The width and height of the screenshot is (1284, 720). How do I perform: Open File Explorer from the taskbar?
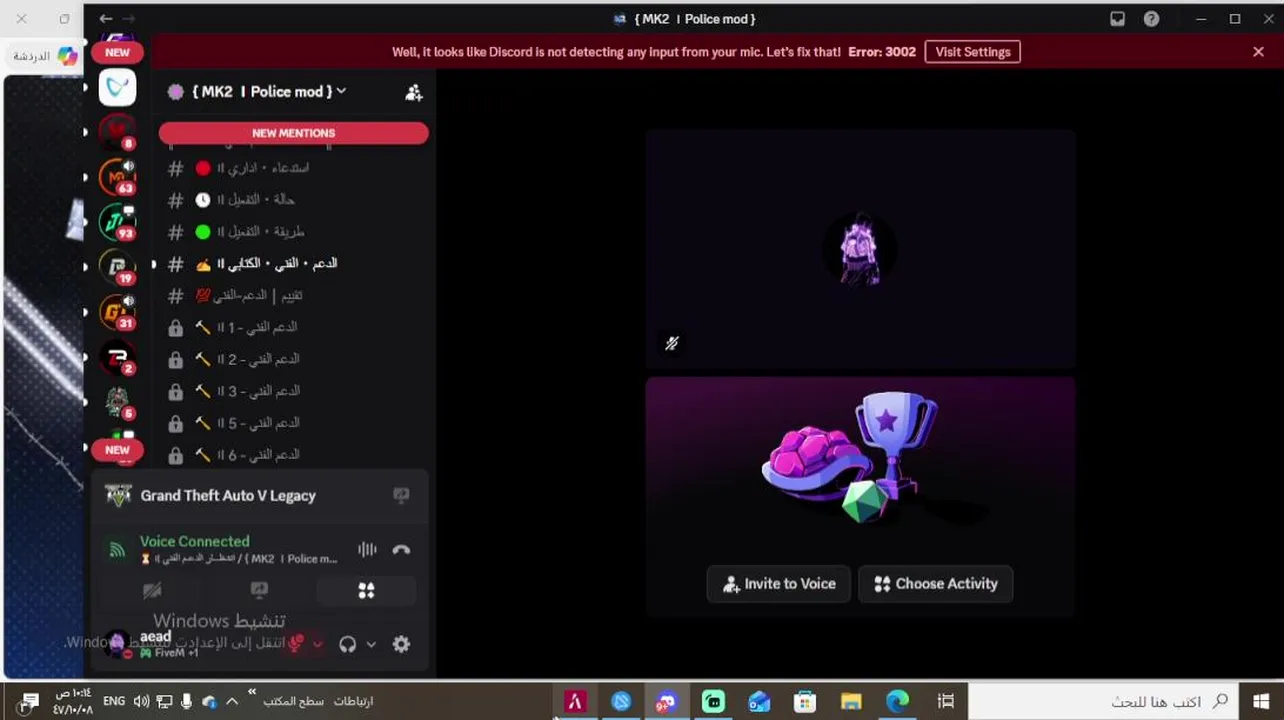click(851, 702)
